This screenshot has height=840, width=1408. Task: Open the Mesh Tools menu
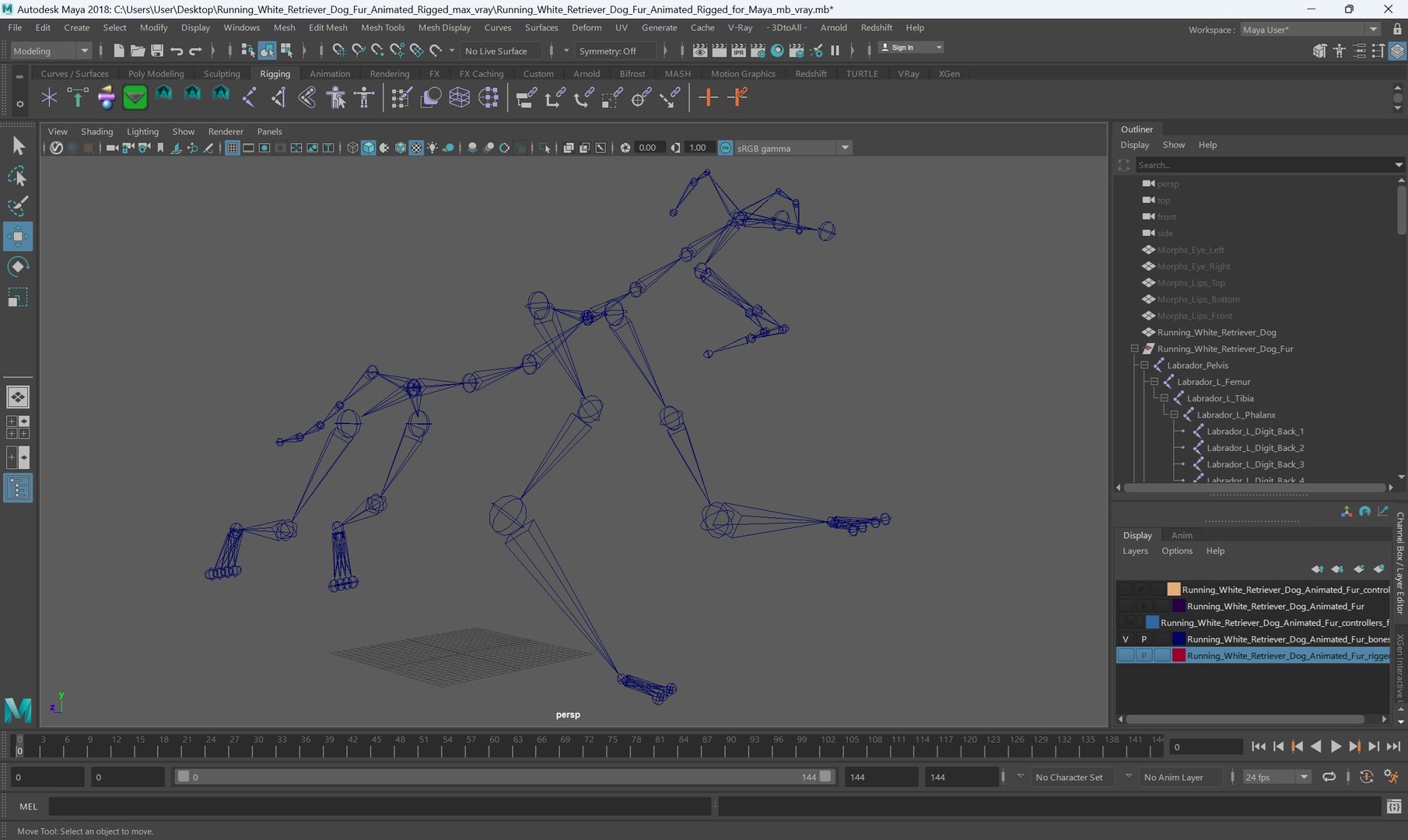coord(383,27)
